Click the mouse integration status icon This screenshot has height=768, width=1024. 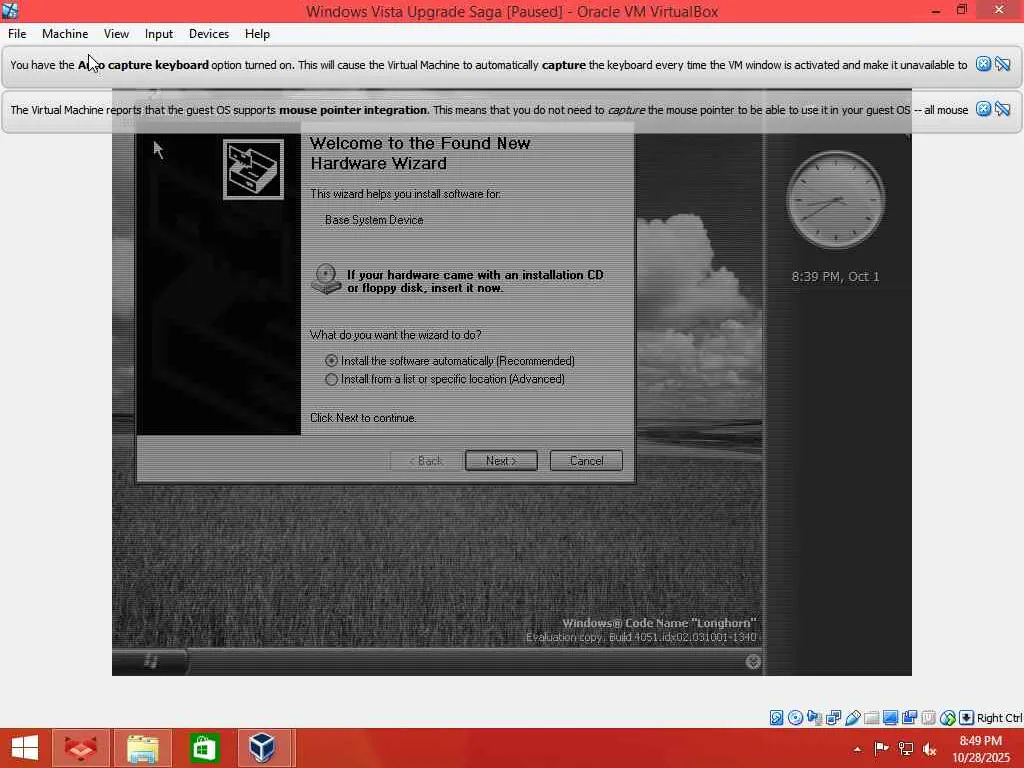coord(948,718)
